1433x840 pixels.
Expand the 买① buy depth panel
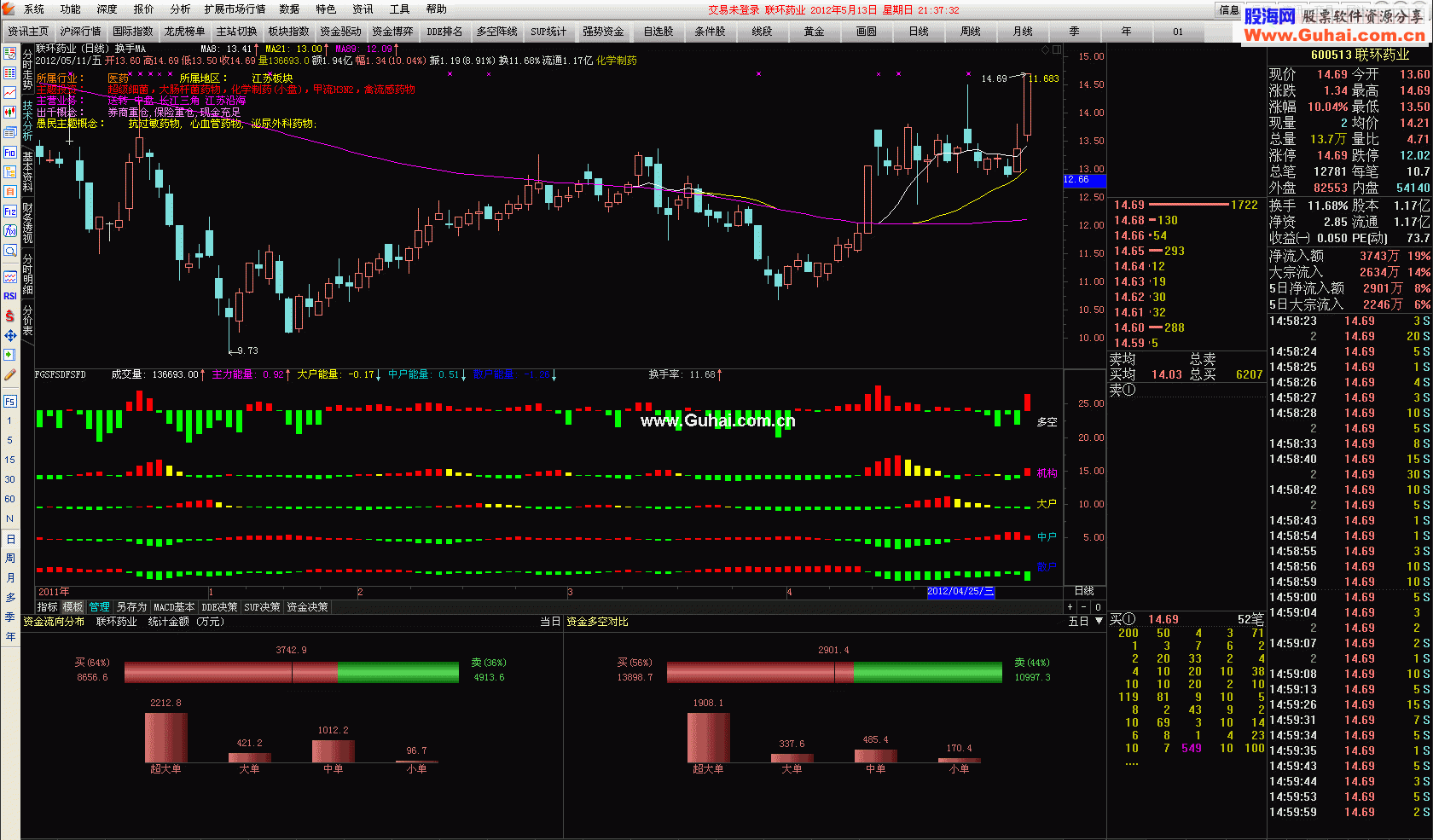coord(1123,619)
